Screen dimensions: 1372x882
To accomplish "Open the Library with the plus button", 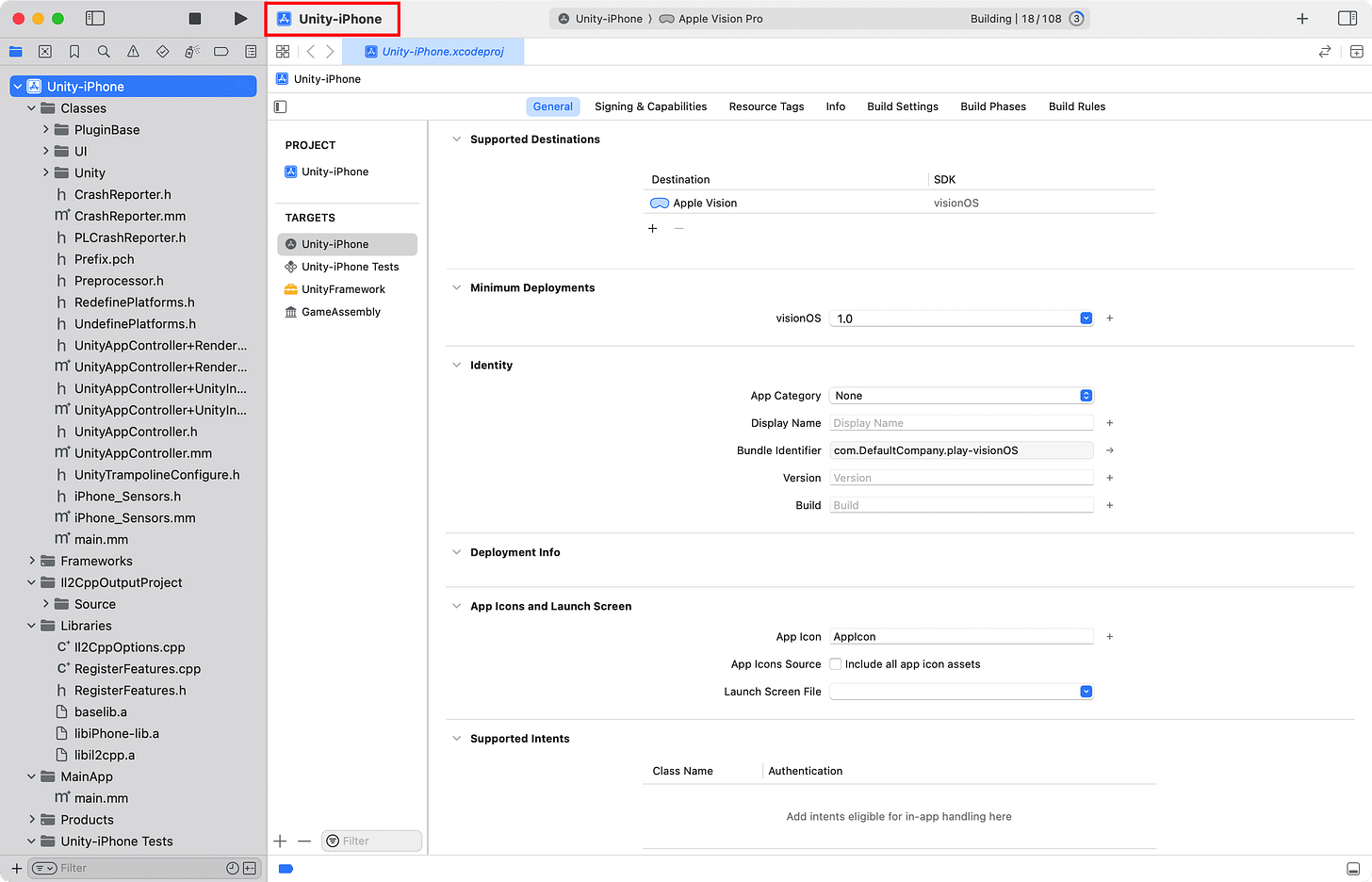I will tap(1302, 19).
